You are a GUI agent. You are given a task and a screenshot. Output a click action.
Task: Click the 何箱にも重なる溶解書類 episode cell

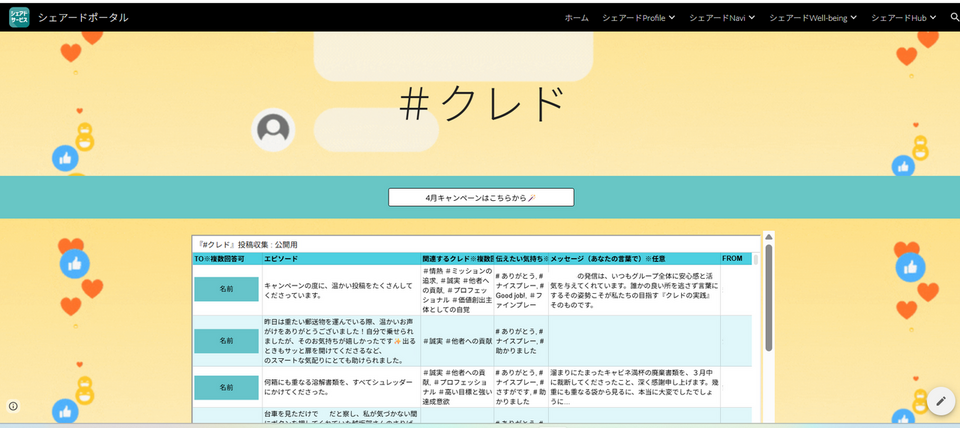(x=342, y=387)
